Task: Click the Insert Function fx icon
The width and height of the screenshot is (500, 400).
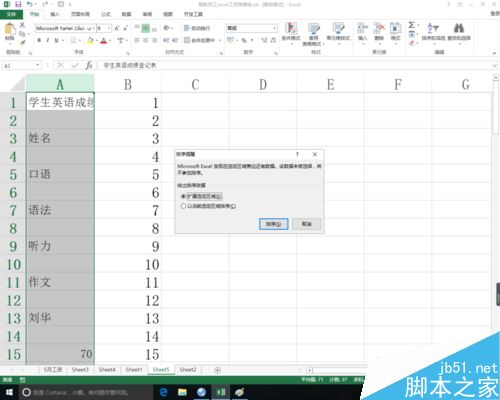Action: pyautogui.click(x=89, y=65)
